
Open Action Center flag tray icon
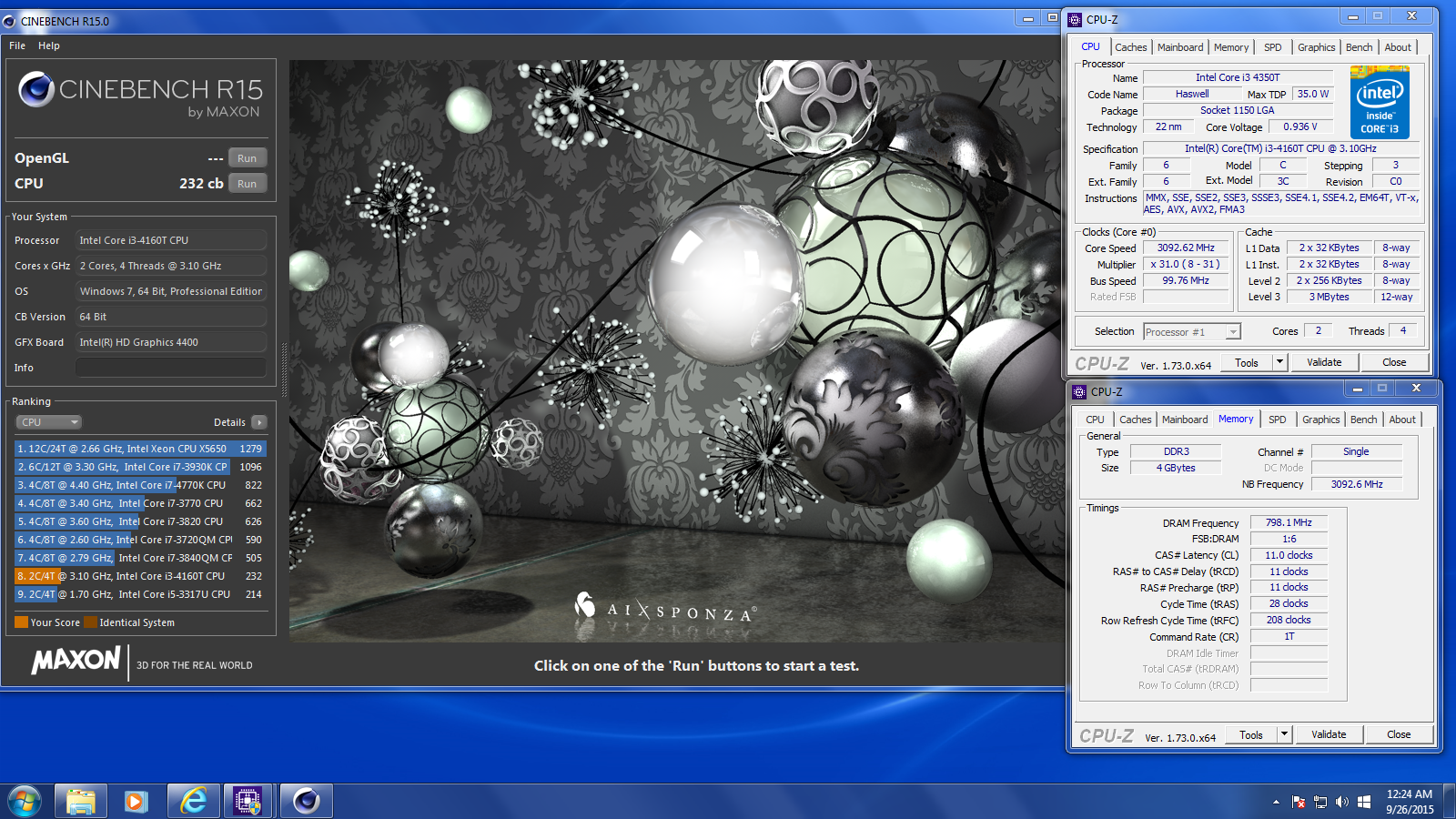1299,802
